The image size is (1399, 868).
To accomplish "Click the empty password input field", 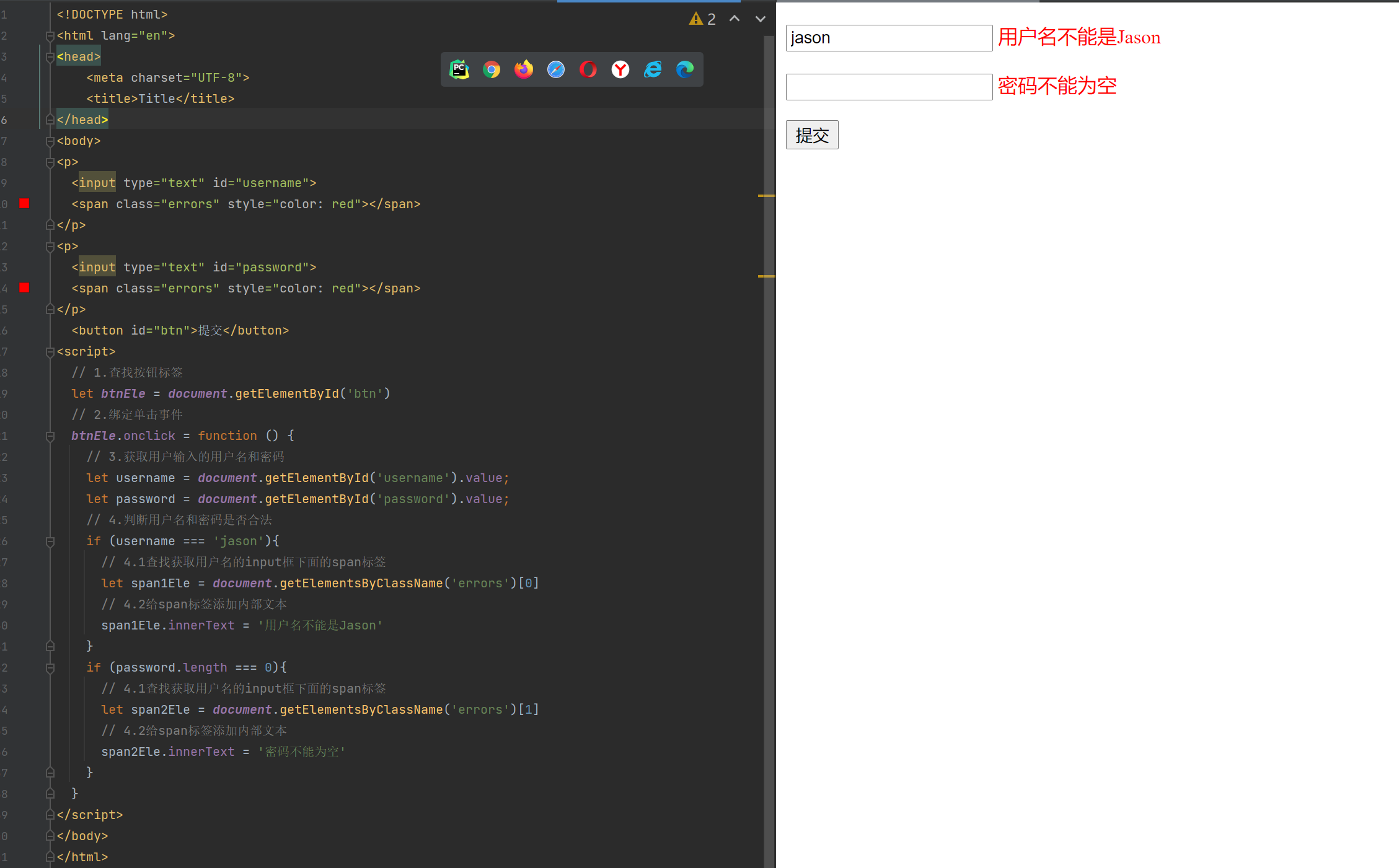I will point(889,87).
